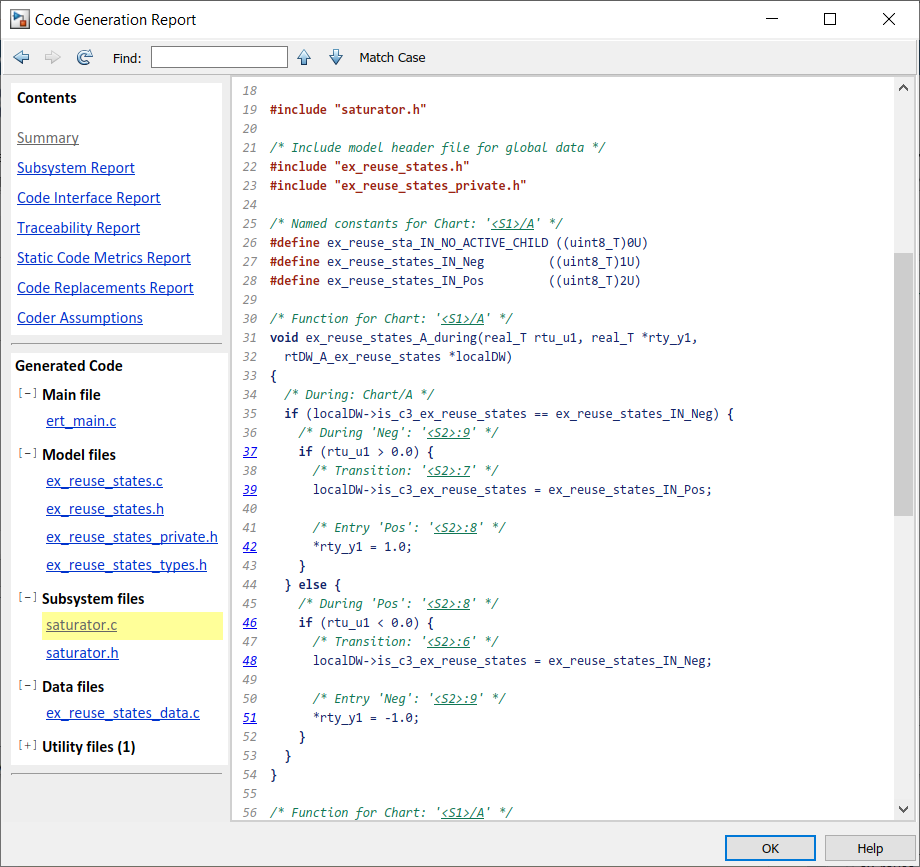Image resolution: width=920 pixels, height=867 pixels.
Task: Toggle the Match Case option
Action: (x=392, y=58)
